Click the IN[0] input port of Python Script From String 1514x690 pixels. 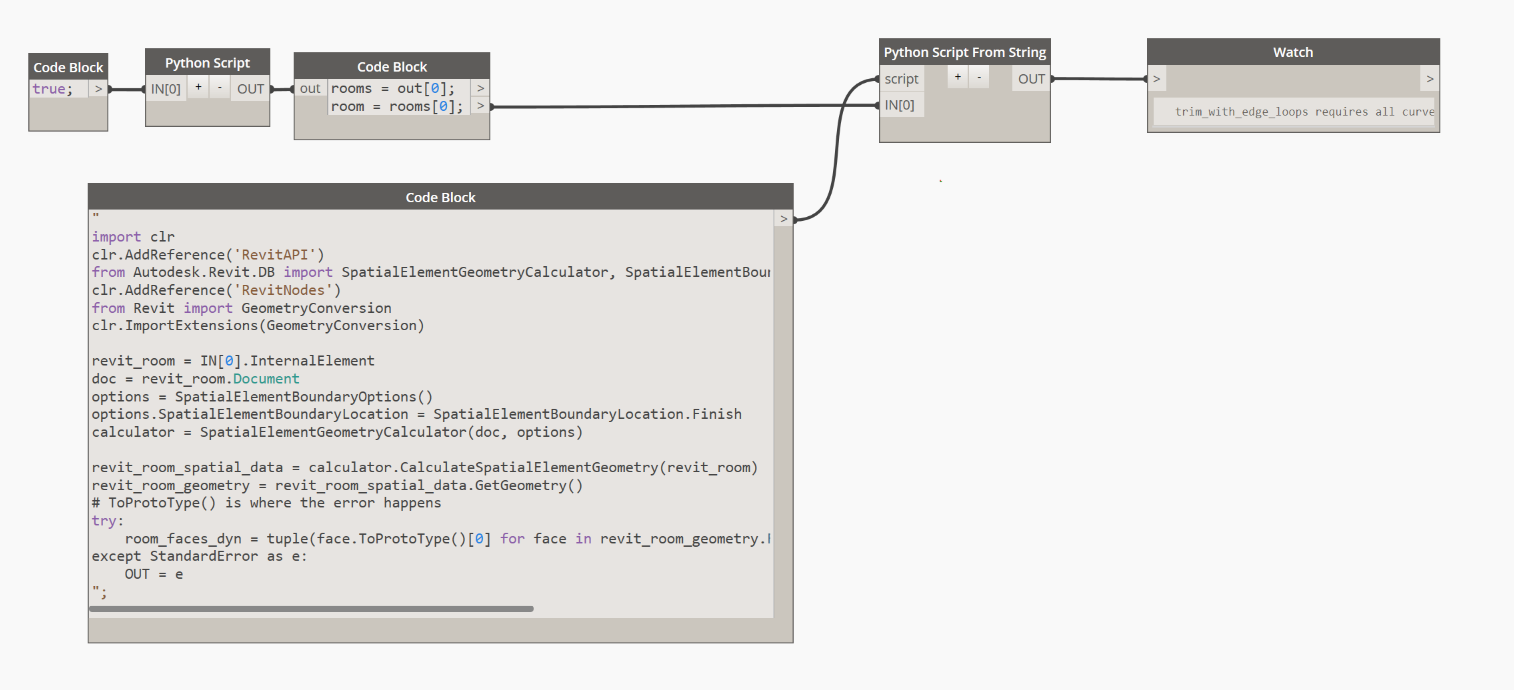click(900, 104)
